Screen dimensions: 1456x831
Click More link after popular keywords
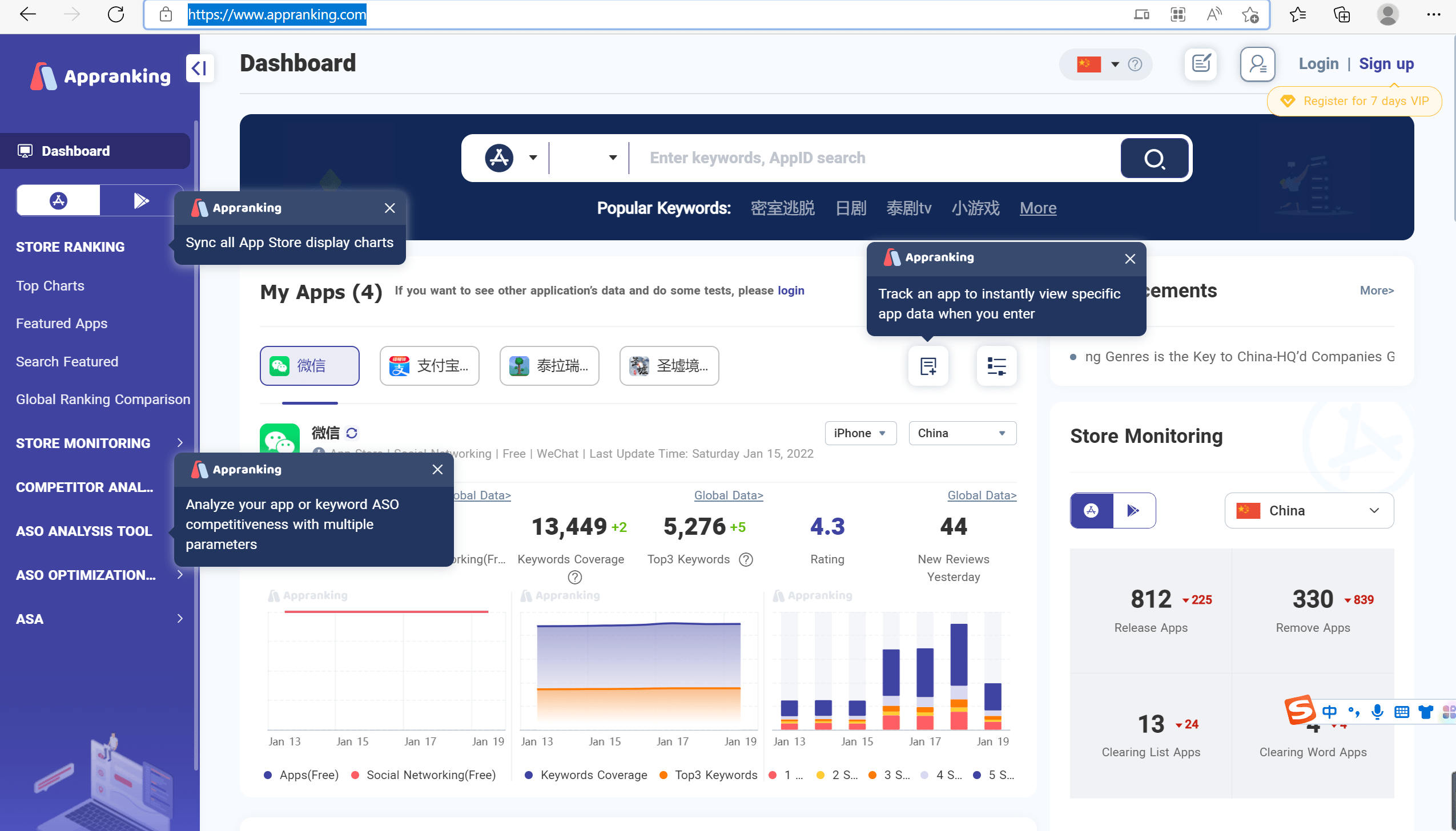[1037, 208]
